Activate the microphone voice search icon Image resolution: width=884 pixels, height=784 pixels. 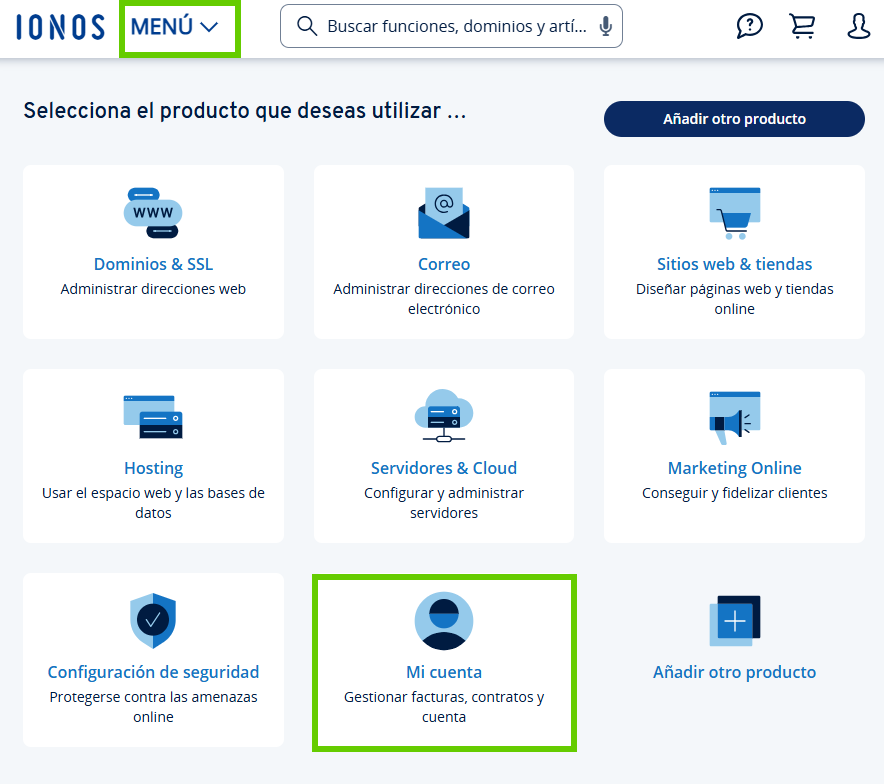[x=605, y=26]
